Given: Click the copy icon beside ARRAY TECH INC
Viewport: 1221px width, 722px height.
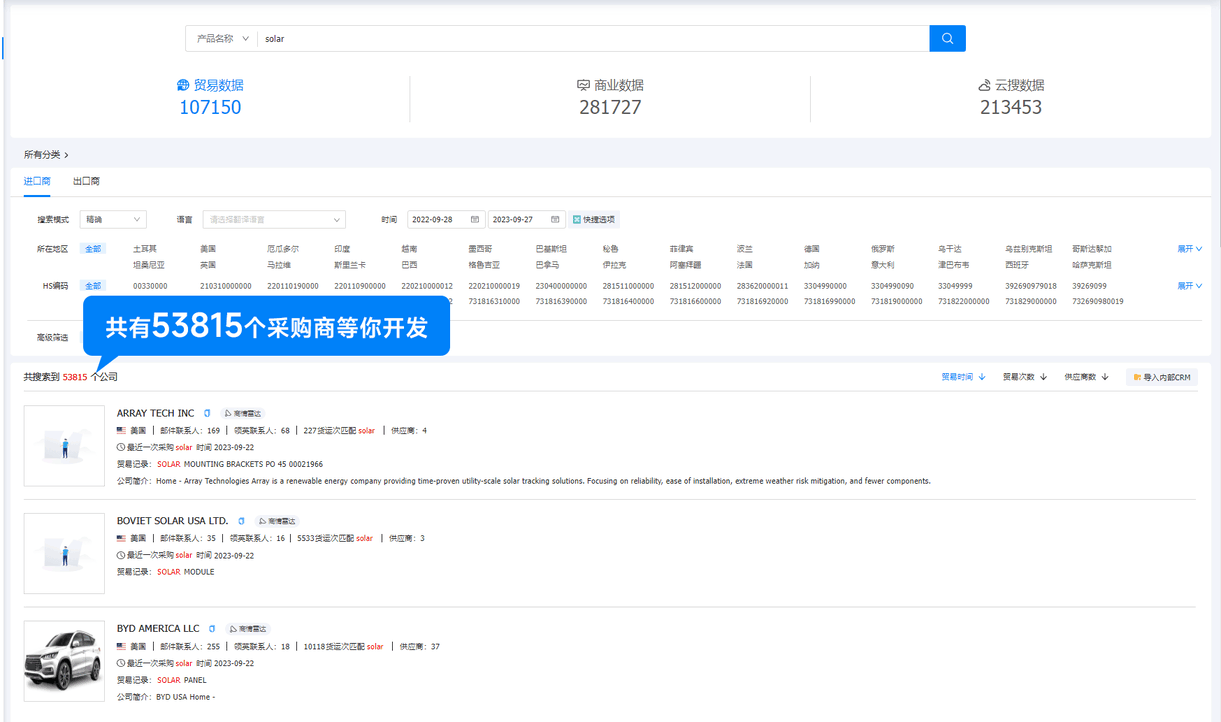Looking at the screenshot, I should coord(207,412).
